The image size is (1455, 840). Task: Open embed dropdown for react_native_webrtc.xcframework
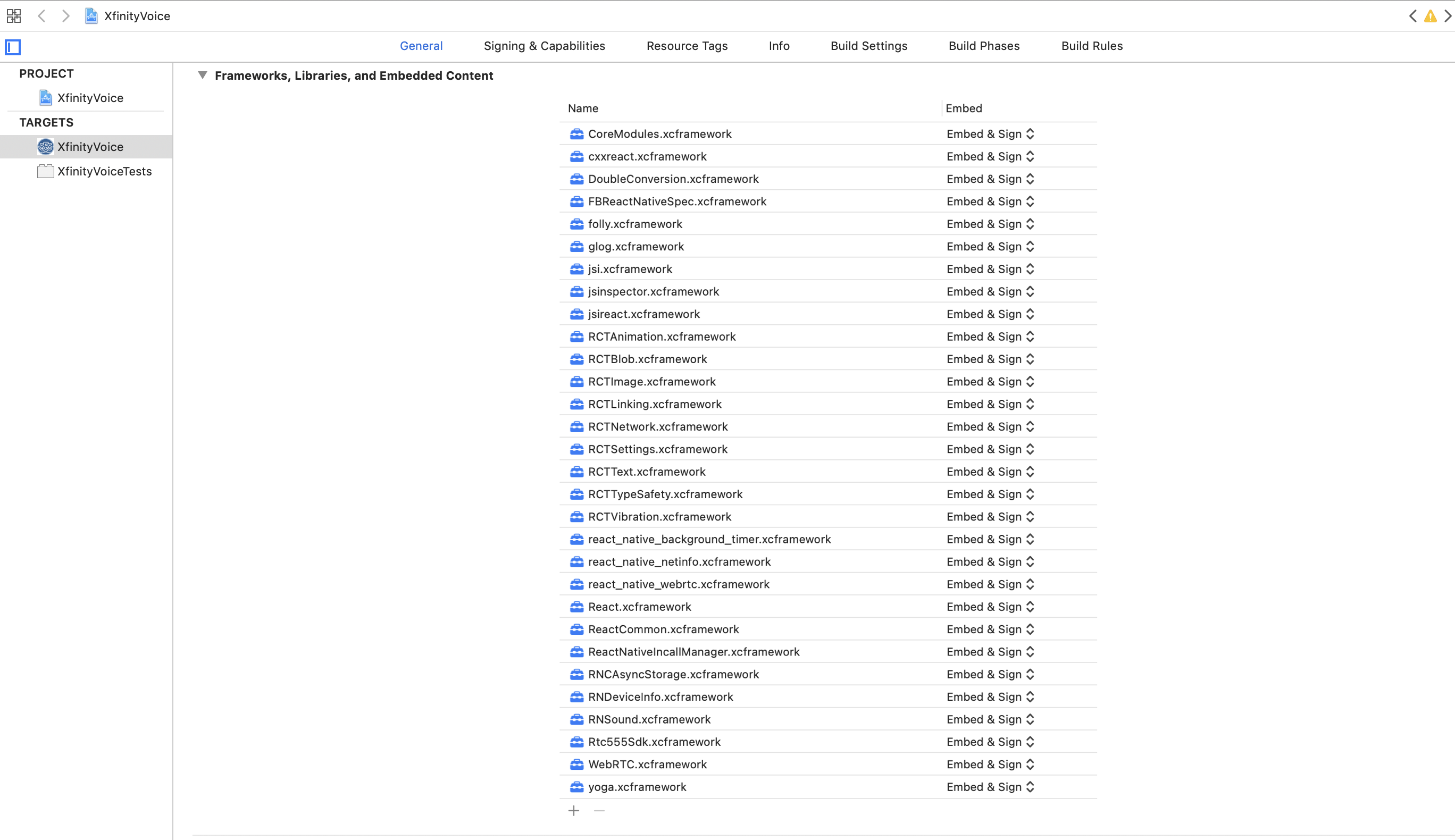[990, 584]
